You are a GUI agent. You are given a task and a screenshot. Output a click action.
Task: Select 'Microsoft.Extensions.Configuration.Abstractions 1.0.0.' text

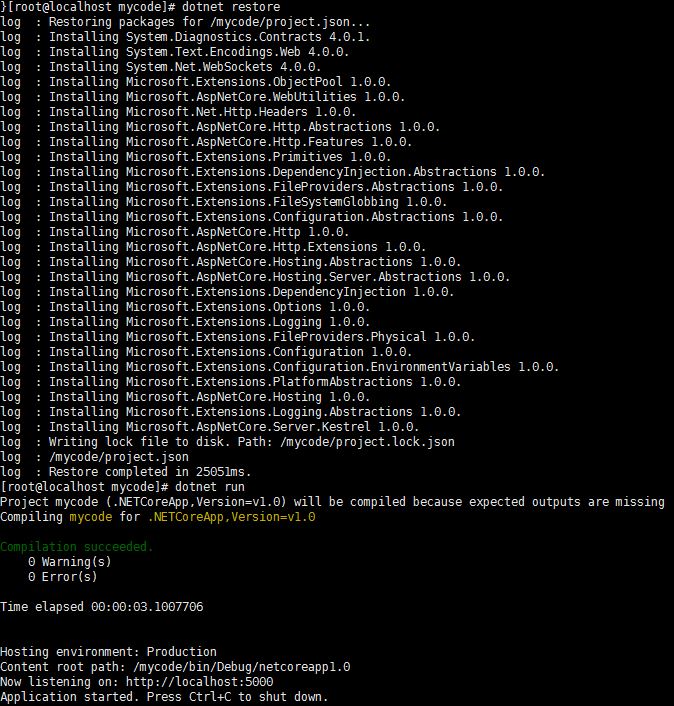(x=314, y=217)
